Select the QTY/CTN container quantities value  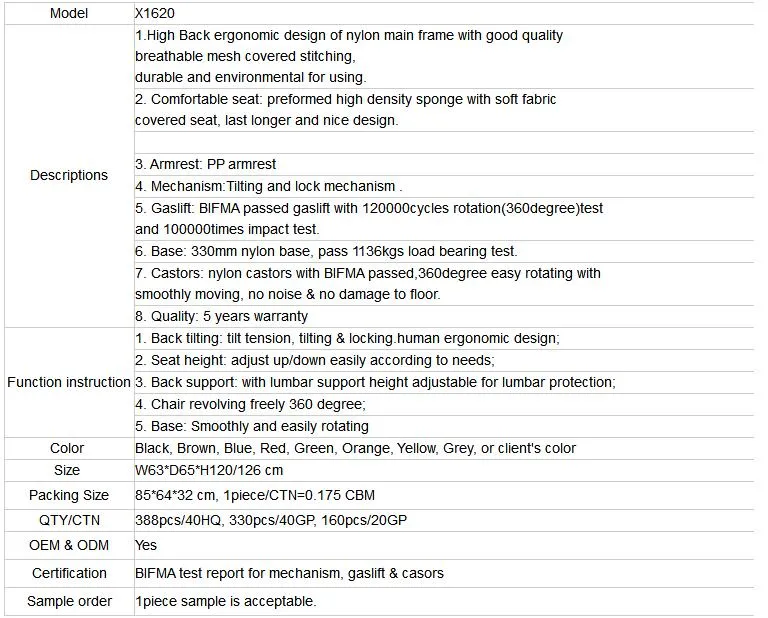pyautogui.click(x=271, y=520)
